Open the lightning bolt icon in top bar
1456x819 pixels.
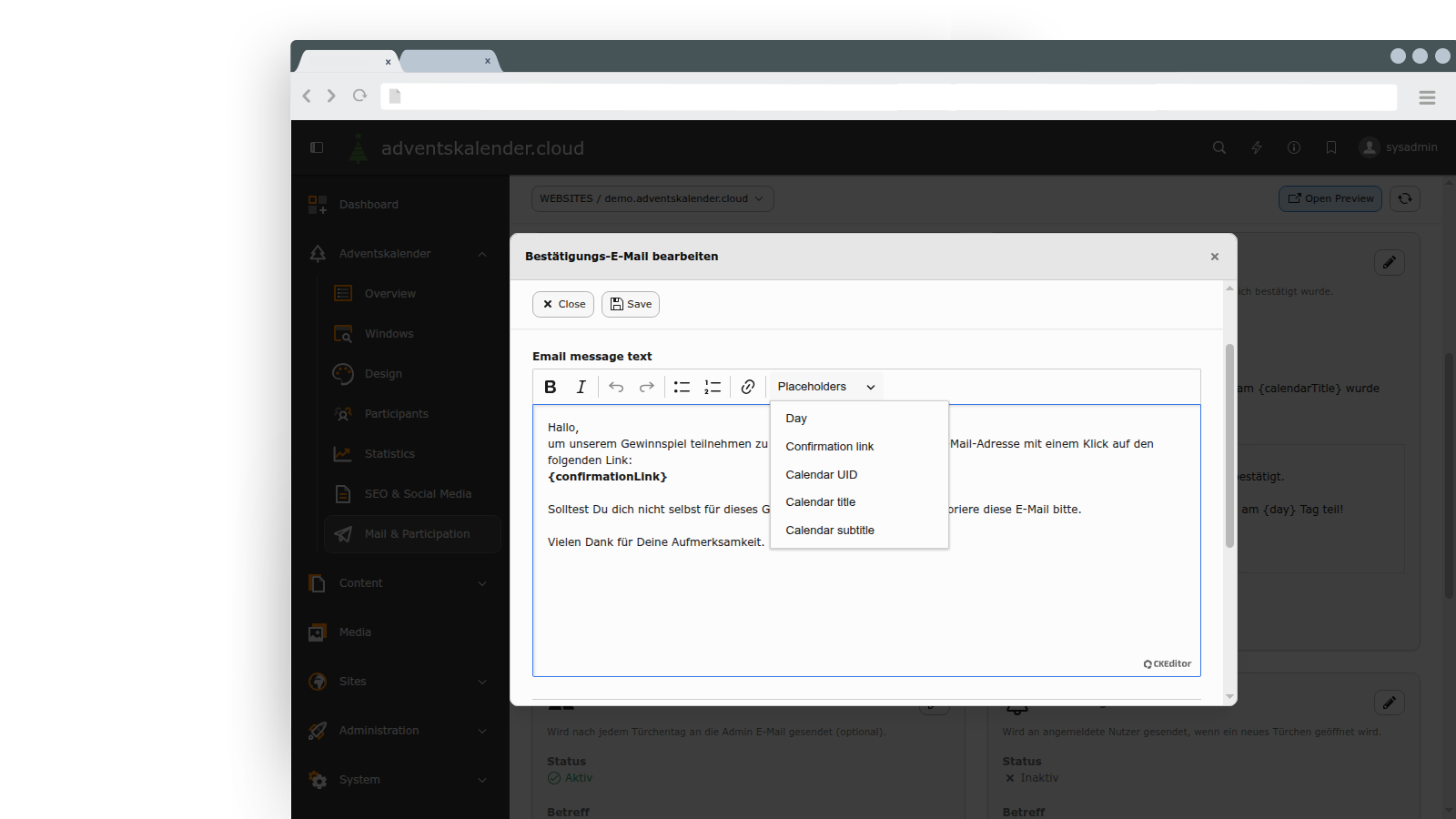[x=1257, y=147]
